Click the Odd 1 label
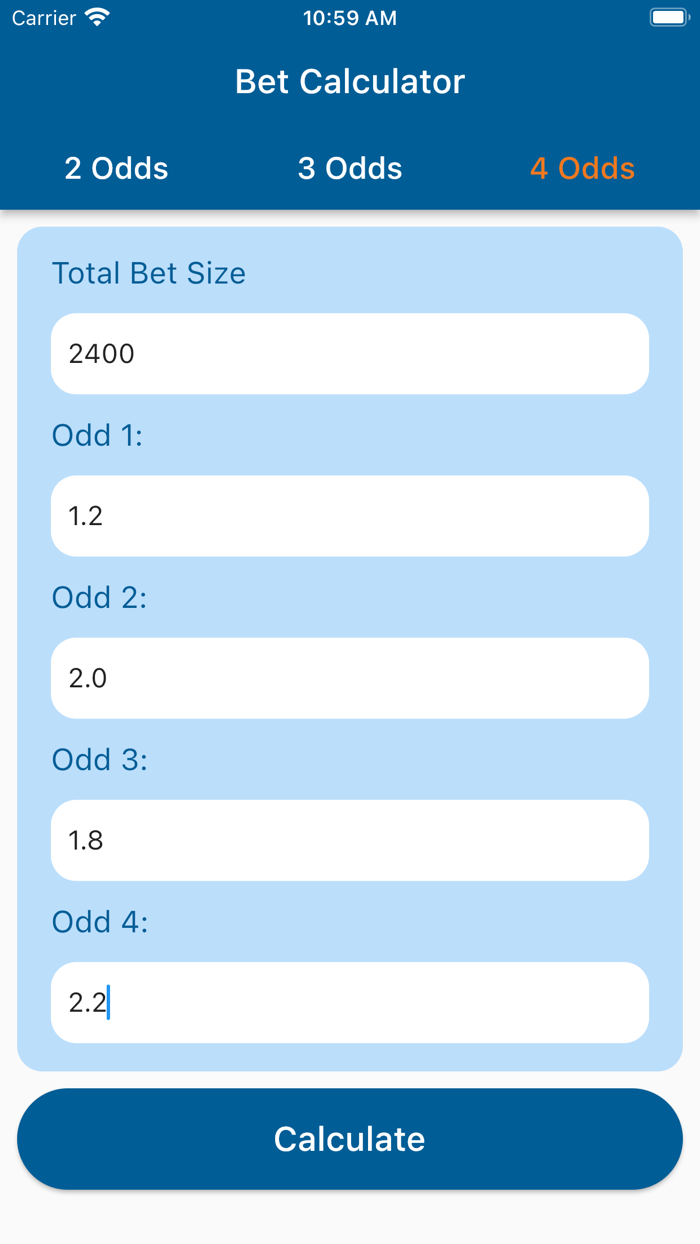Viewport: 700px width, 1244px height. click(97, 435)
